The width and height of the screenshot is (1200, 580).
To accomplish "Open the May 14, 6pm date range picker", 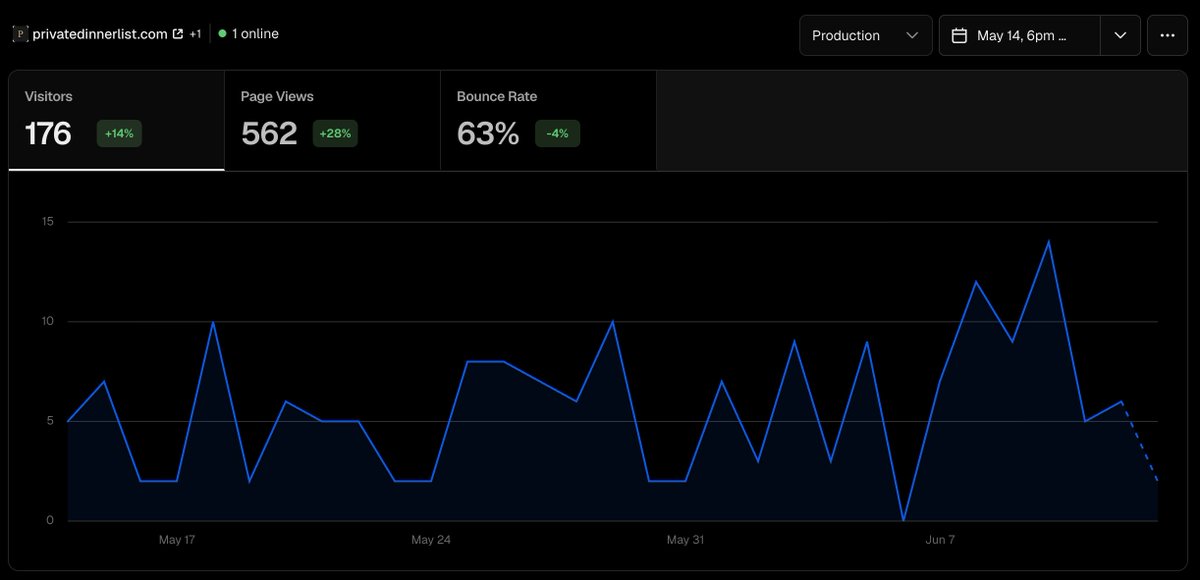I will 1020,35.
